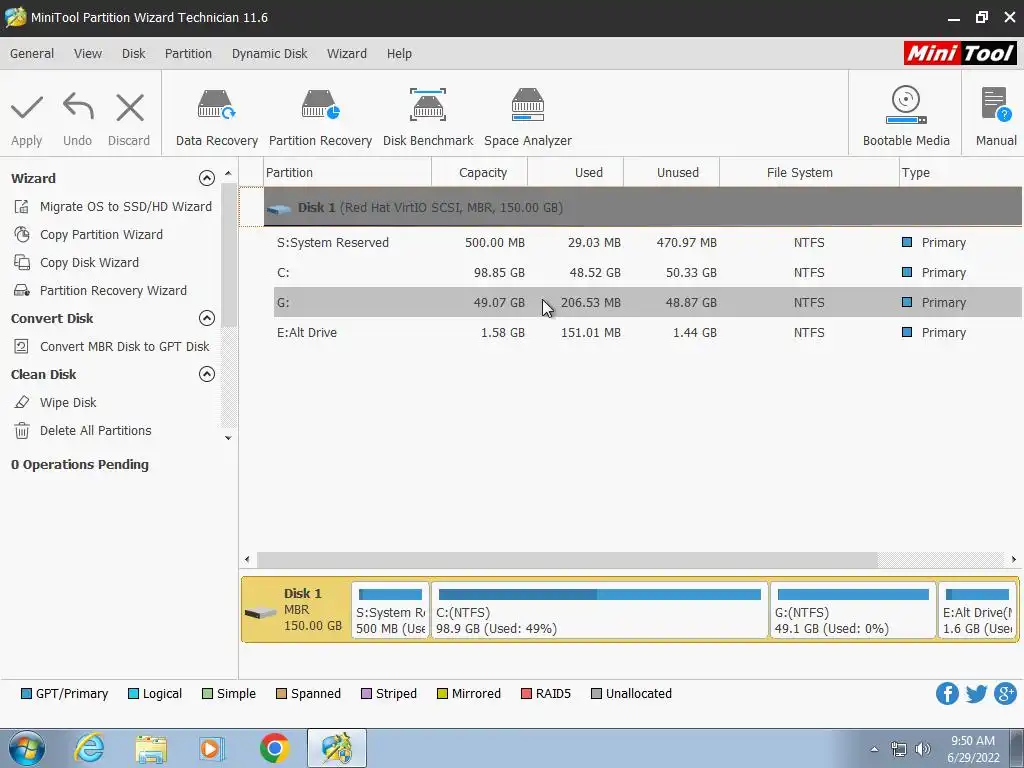Click Copy Disk Wizard icon
Screen dimensions: 1024x768
click(22, 263)
